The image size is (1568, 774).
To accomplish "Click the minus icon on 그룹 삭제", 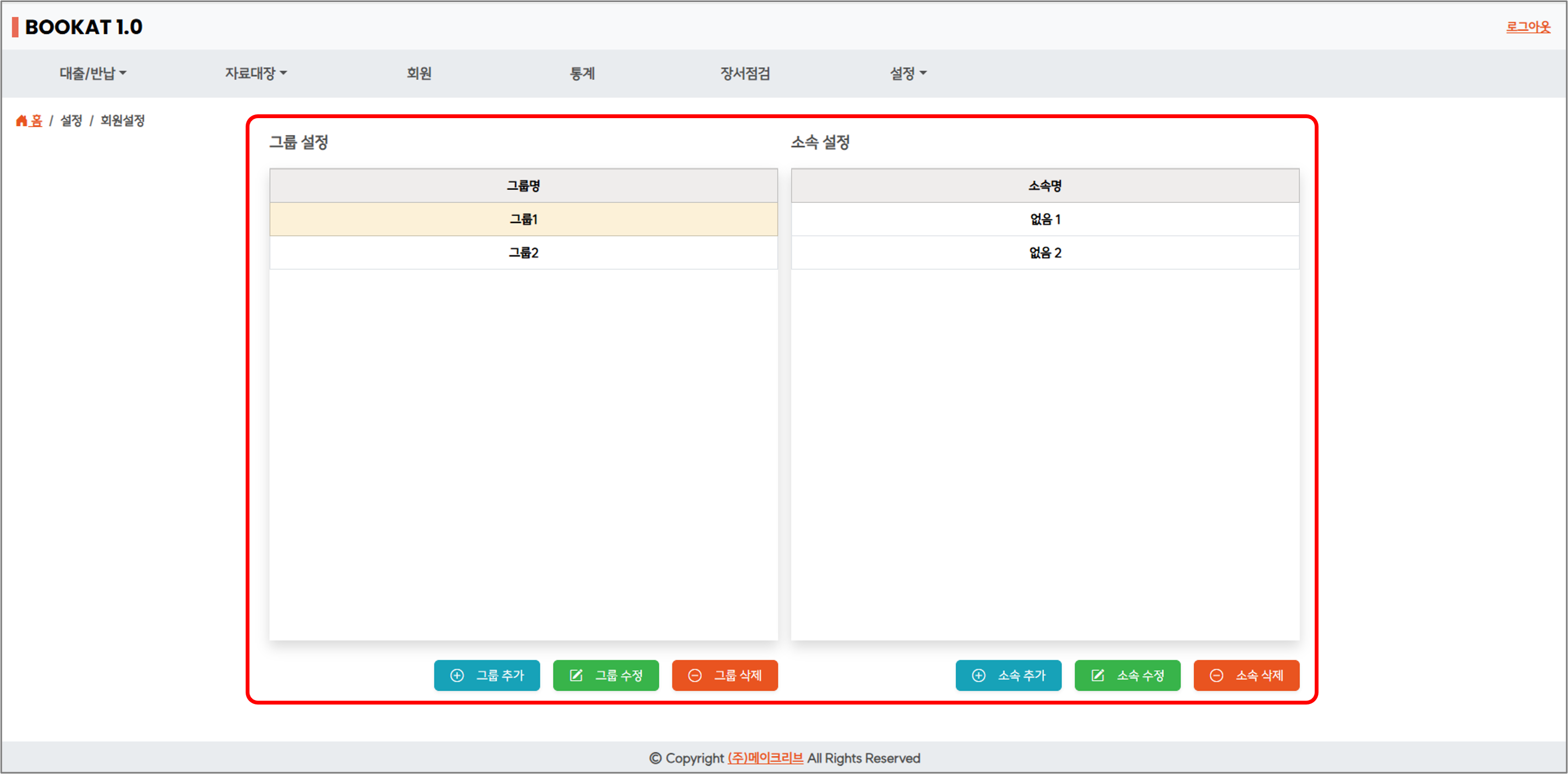I will click(x=694, y=676).
